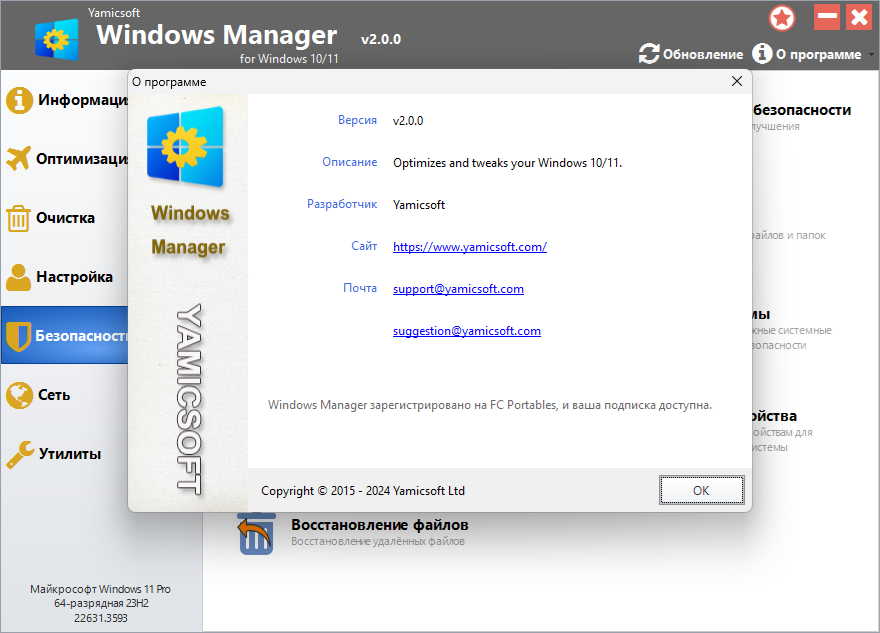This screenshot has width=880, height=633.
Task: Click the 64-разрядная 23H2 text
Action: pos(101,603)
